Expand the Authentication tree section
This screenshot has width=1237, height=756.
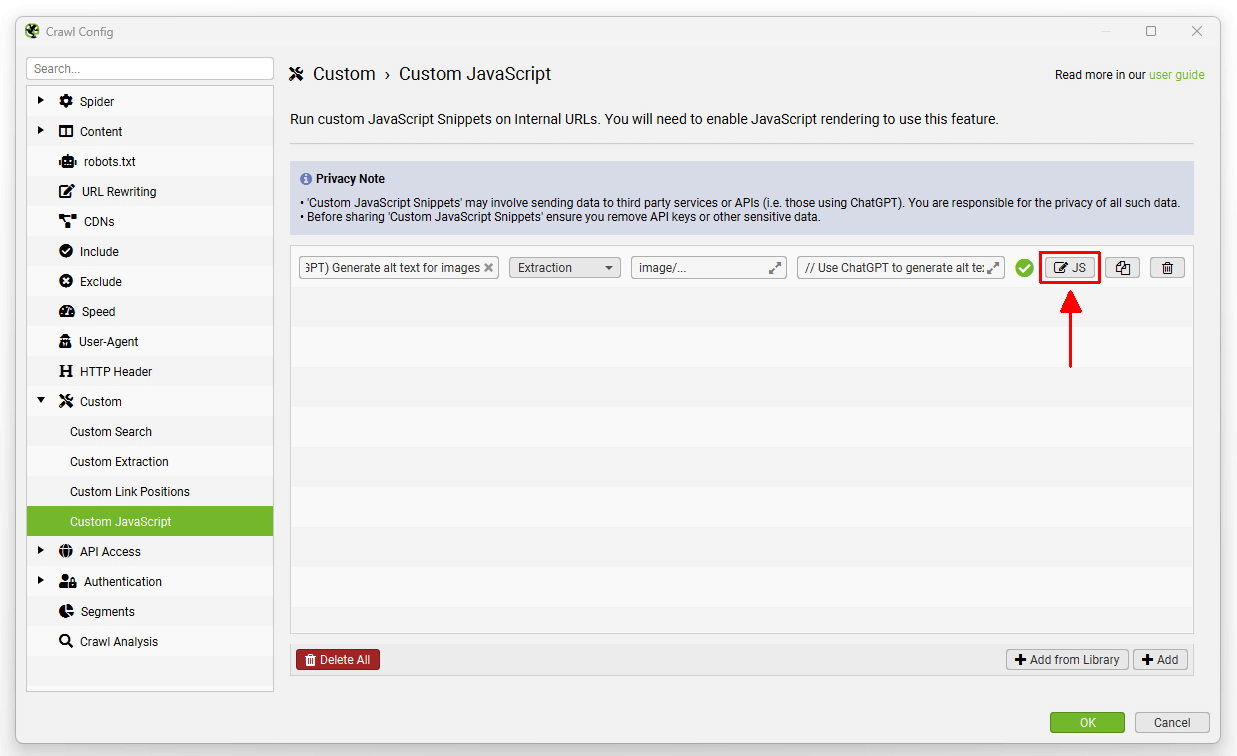pos(41,580)
